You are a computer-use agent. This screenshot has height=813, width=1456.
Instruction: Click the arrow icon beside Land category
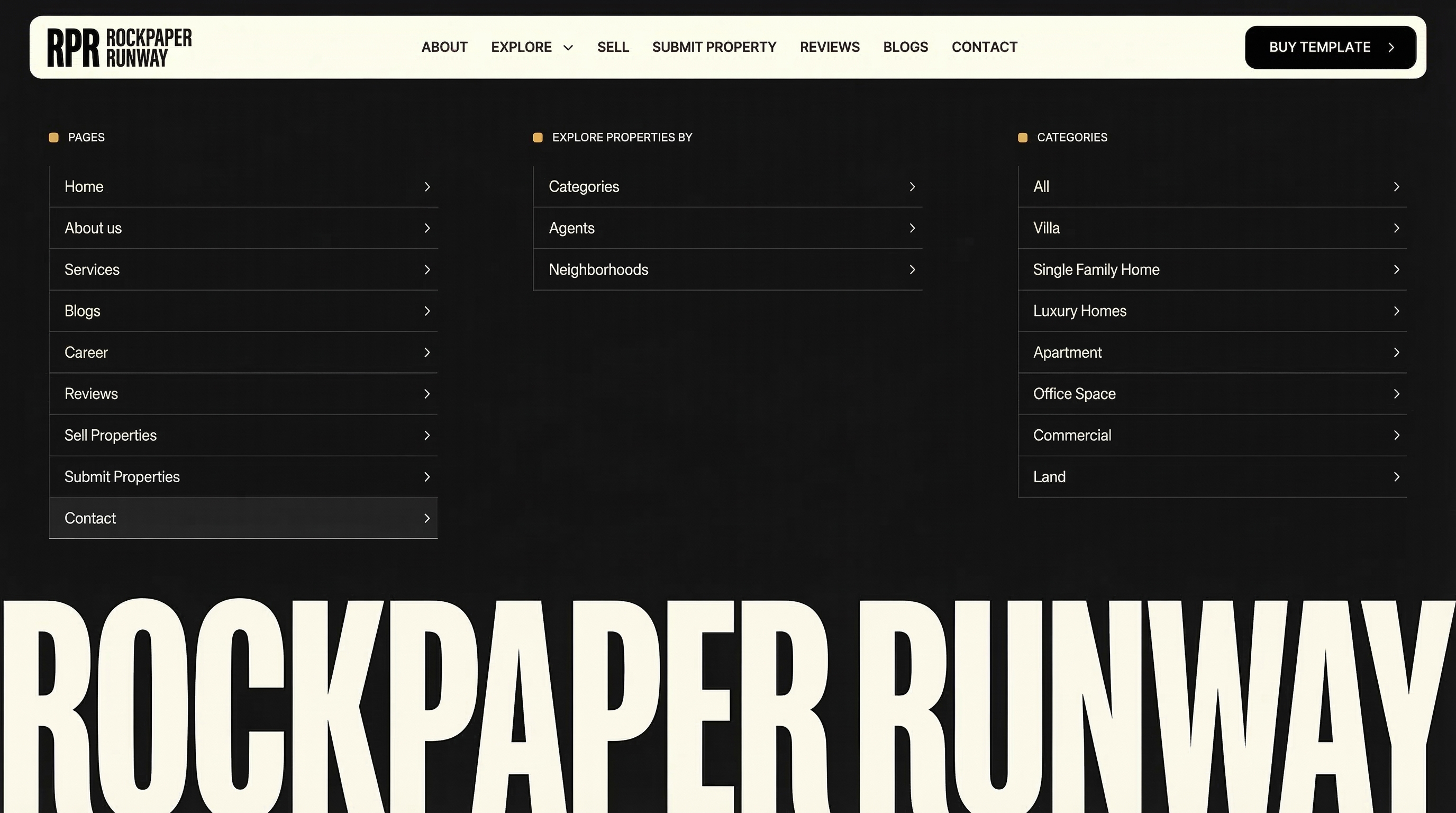click(x=1396, y=476)
